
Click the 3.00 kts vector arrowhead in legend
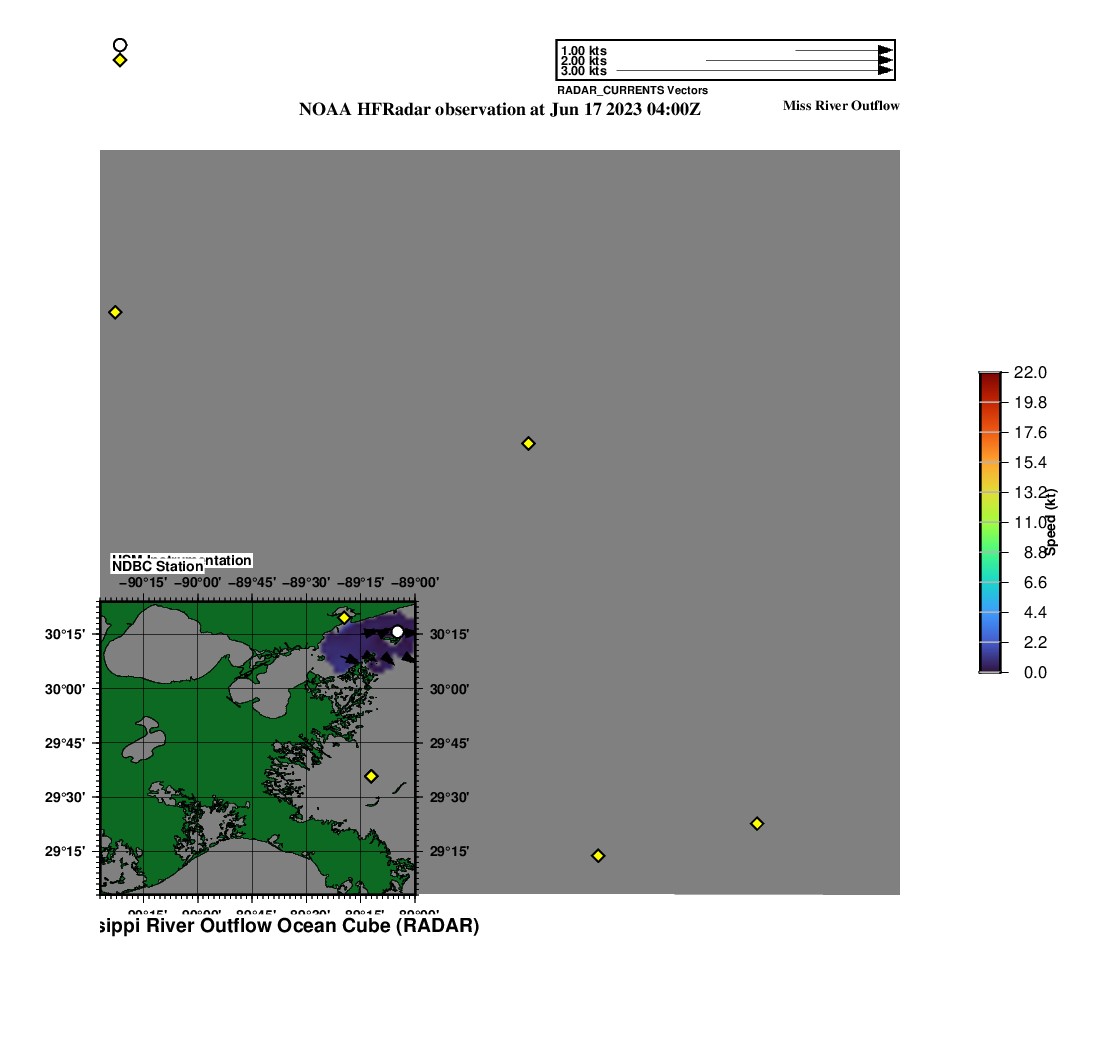[885, 71]
